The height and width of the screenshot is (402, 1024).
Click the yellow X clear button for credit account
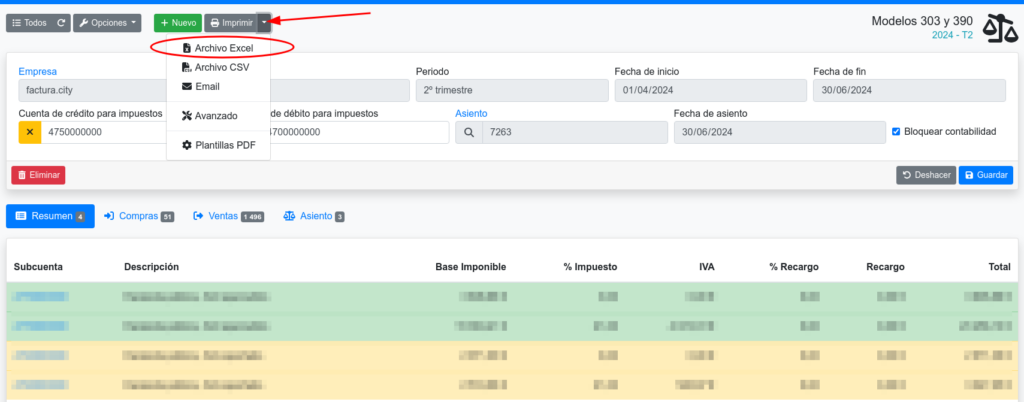tap(30, 132)
